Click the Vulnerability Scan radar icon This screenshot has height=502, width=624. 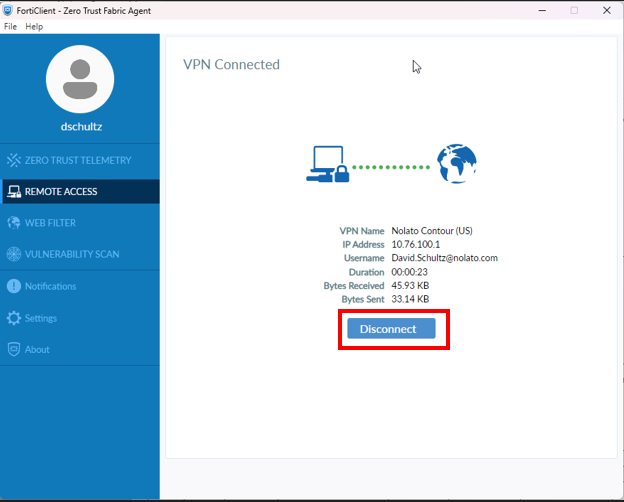14,254
